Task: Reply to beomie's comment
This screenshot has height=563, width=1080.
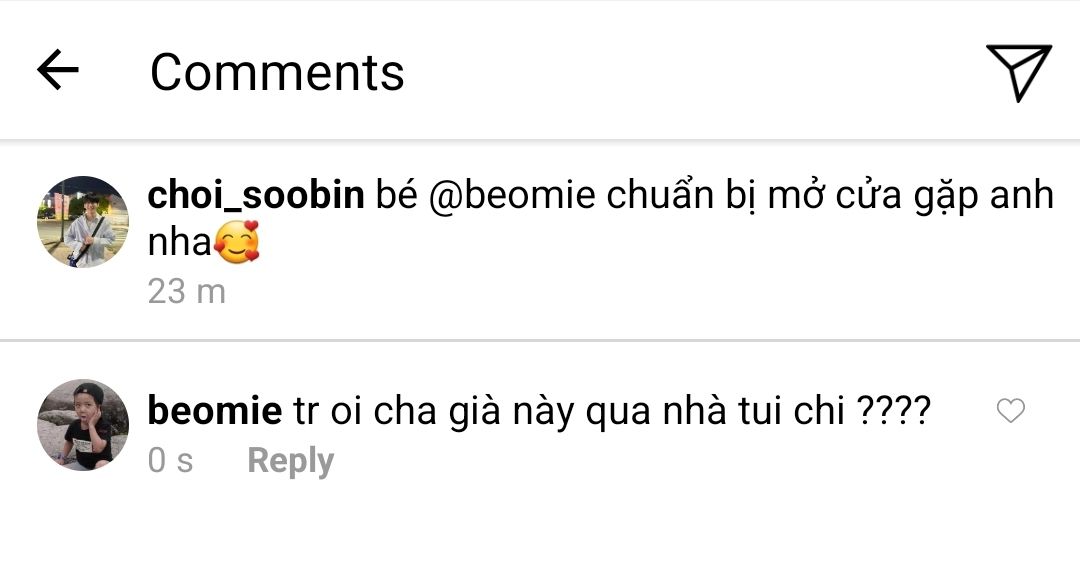Action: pos(290,461)
